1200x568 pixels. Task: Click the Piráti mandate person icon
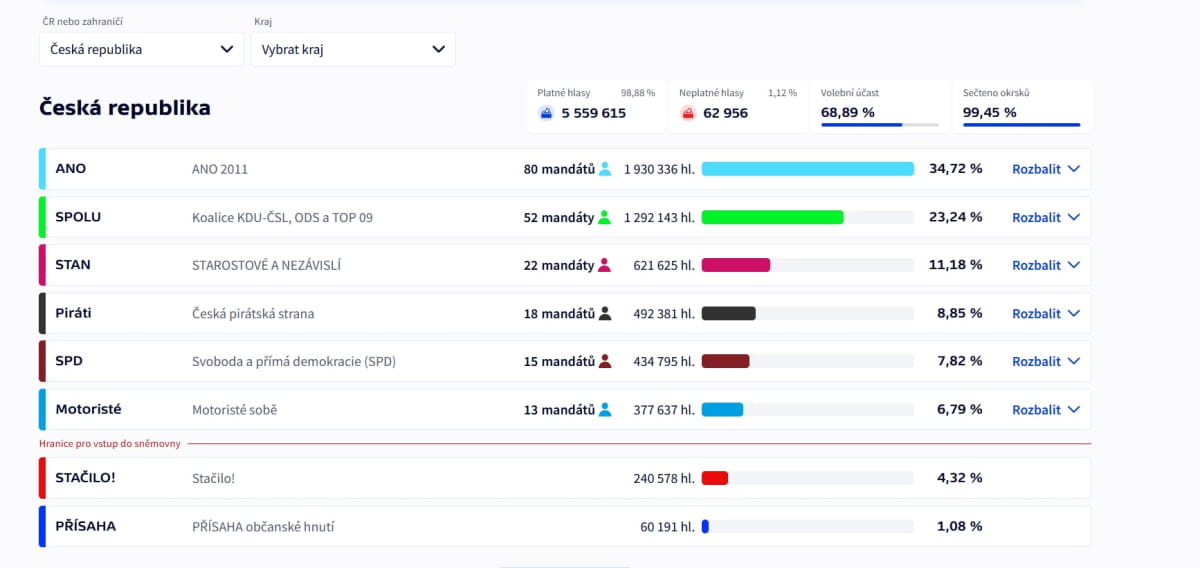[605, 313]
